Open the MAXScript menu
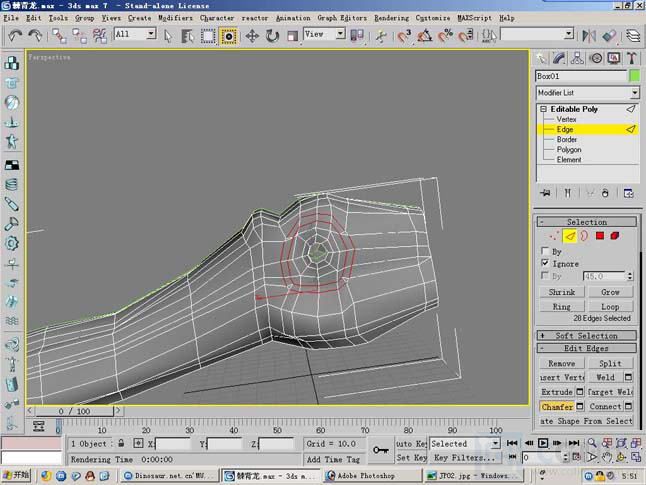646x485 pixels. [474, 18]
